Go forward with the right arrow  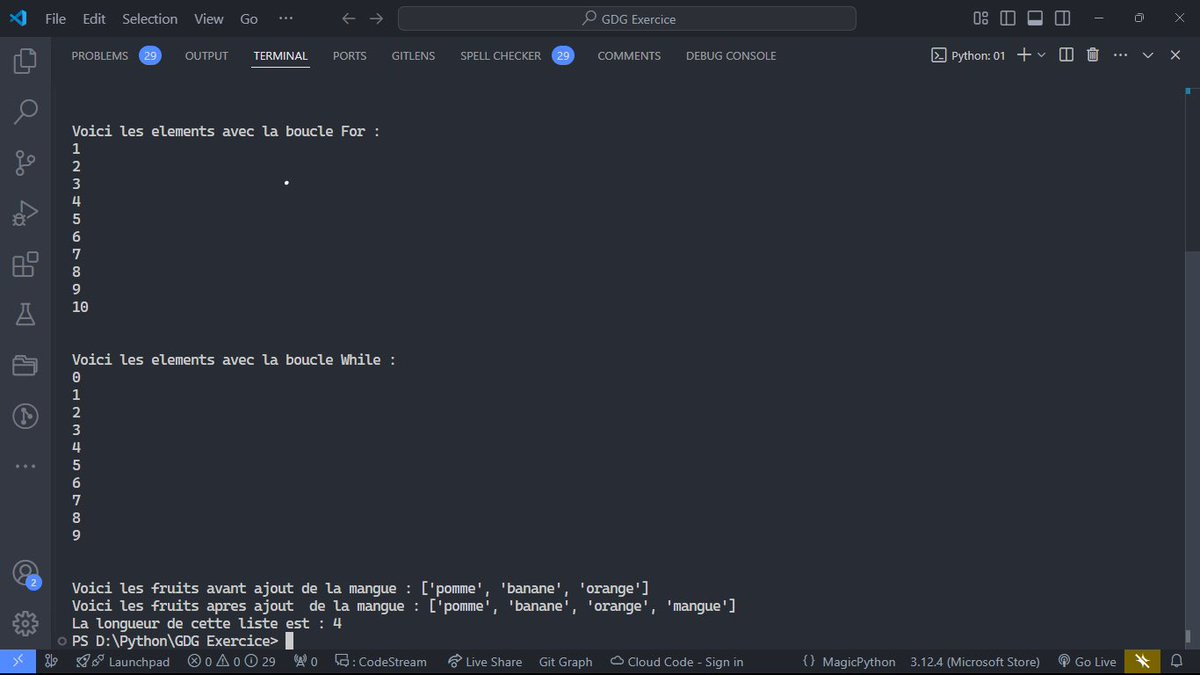pos(376,19)
